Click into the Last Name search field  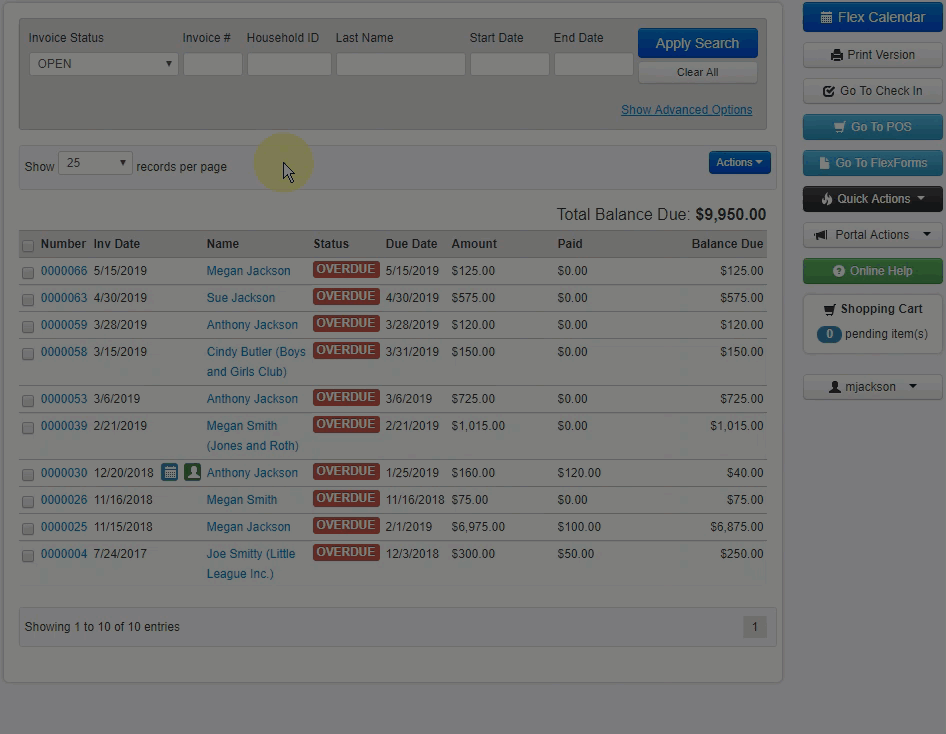[400, 64]
